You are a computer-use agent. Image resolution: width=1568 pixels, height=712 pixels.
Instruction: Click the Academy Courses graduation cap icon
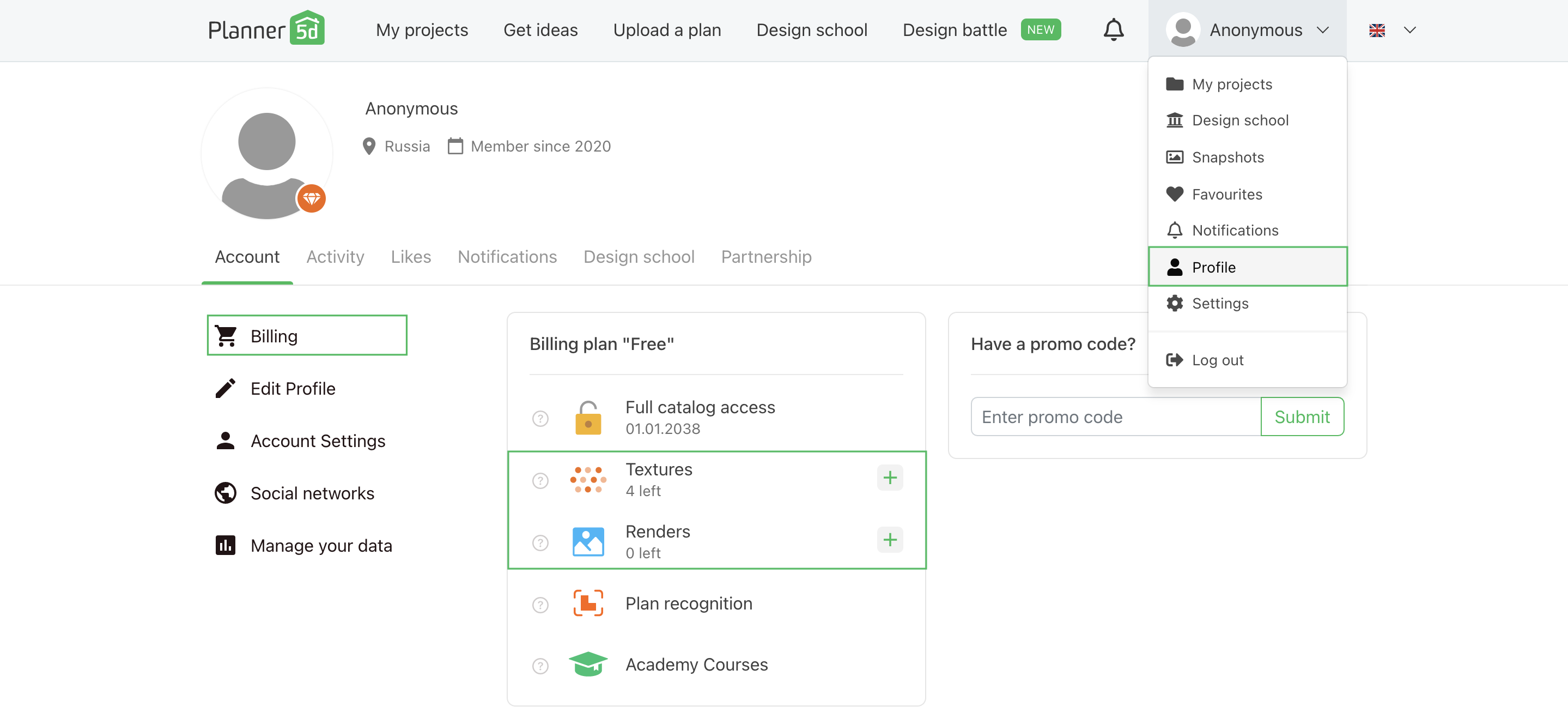pyautogui.click(x=587, y=664)
